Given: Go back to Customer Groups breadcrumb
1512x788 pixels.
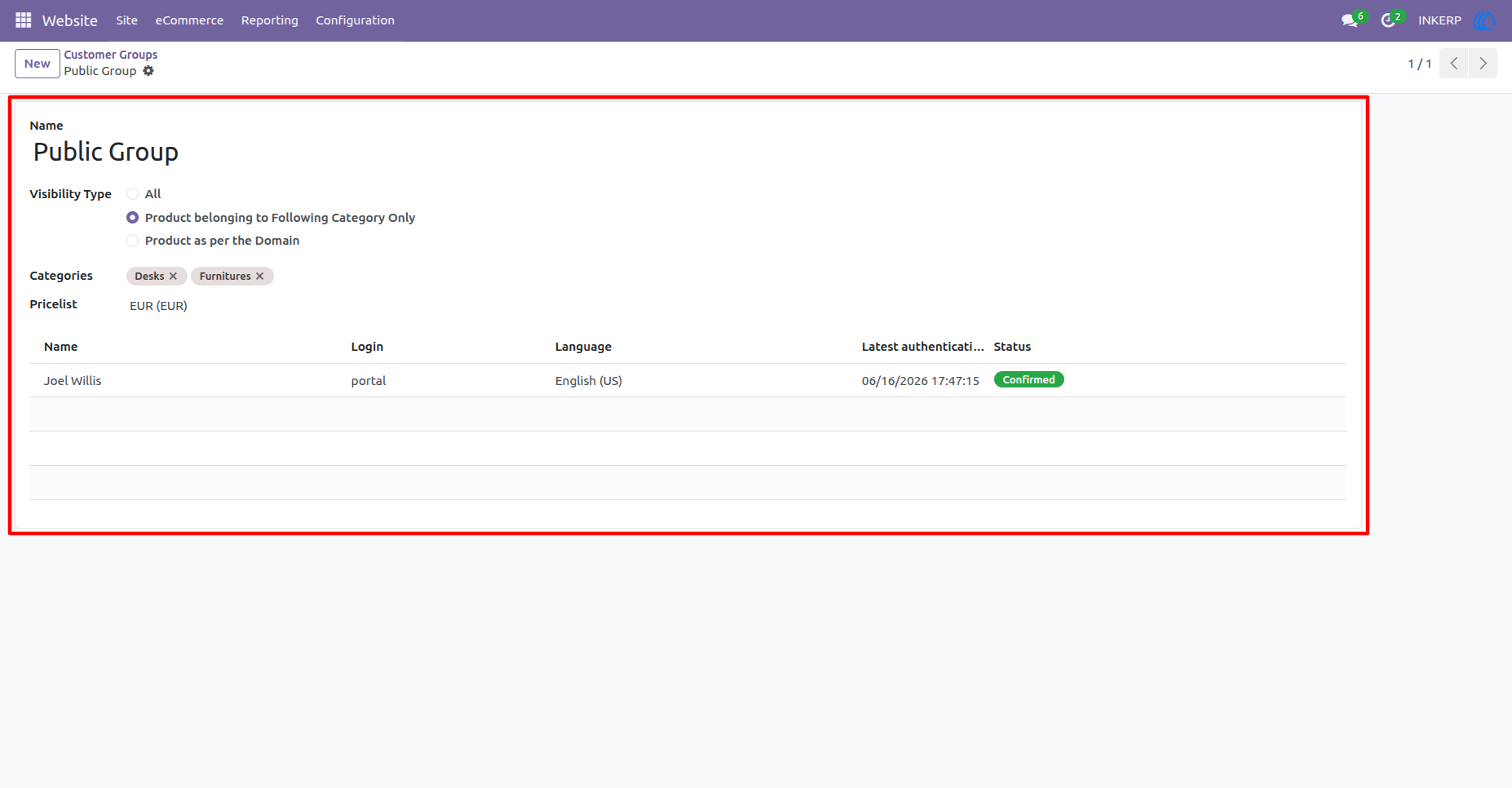Looking at the screenshot, I should [x=111, y=55].
